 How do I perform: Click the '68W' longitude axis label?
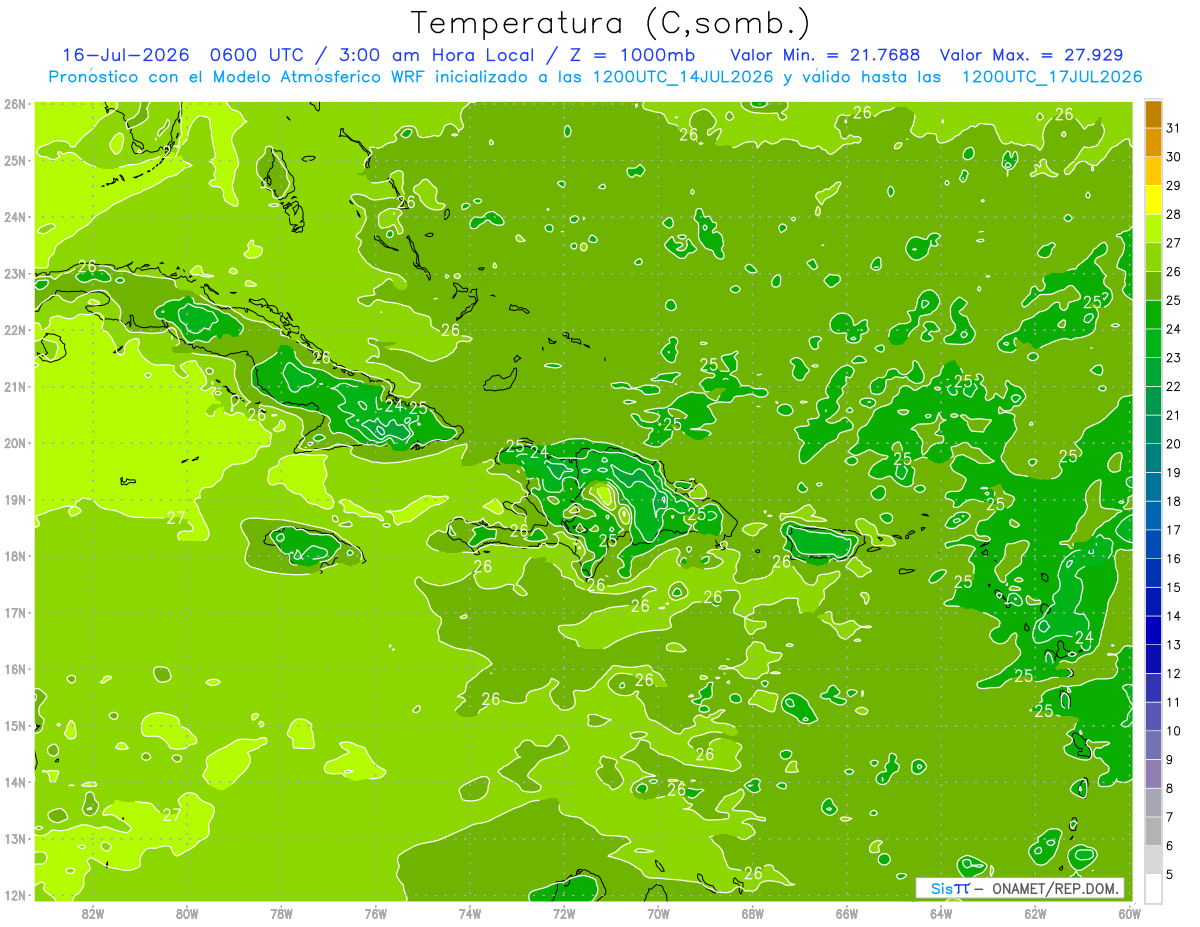click(753, 913)
